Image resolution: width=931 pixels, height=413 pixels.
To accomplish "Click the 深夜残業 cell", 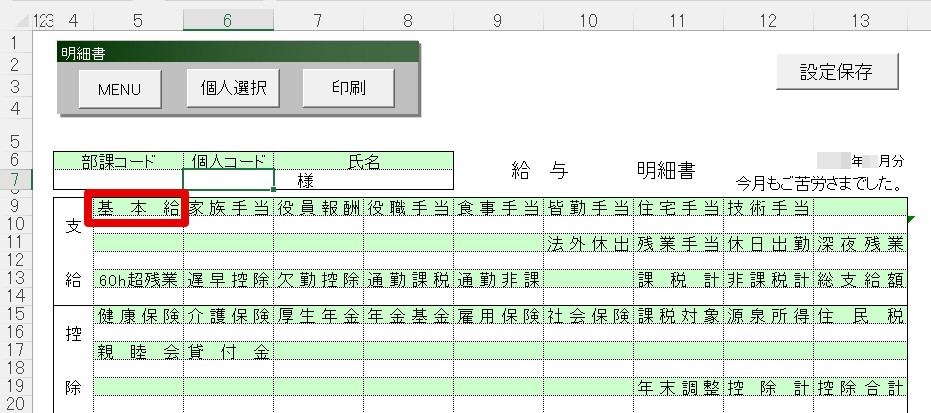I will tap(860, 243).
